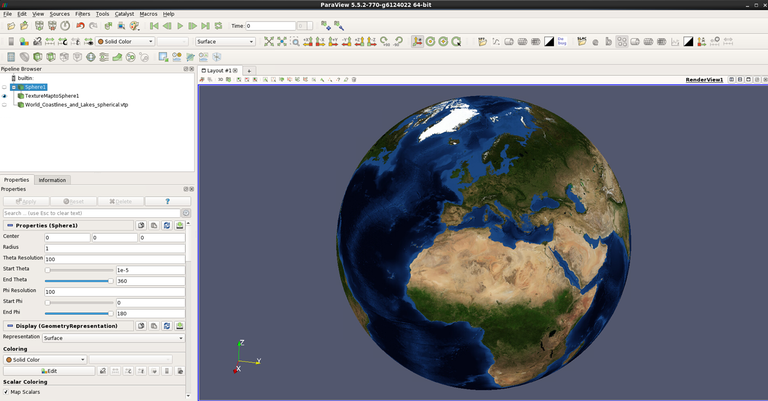Viewport: 768px width, 401px height.
Task: Switch to the Information tab
Action: 52,180
